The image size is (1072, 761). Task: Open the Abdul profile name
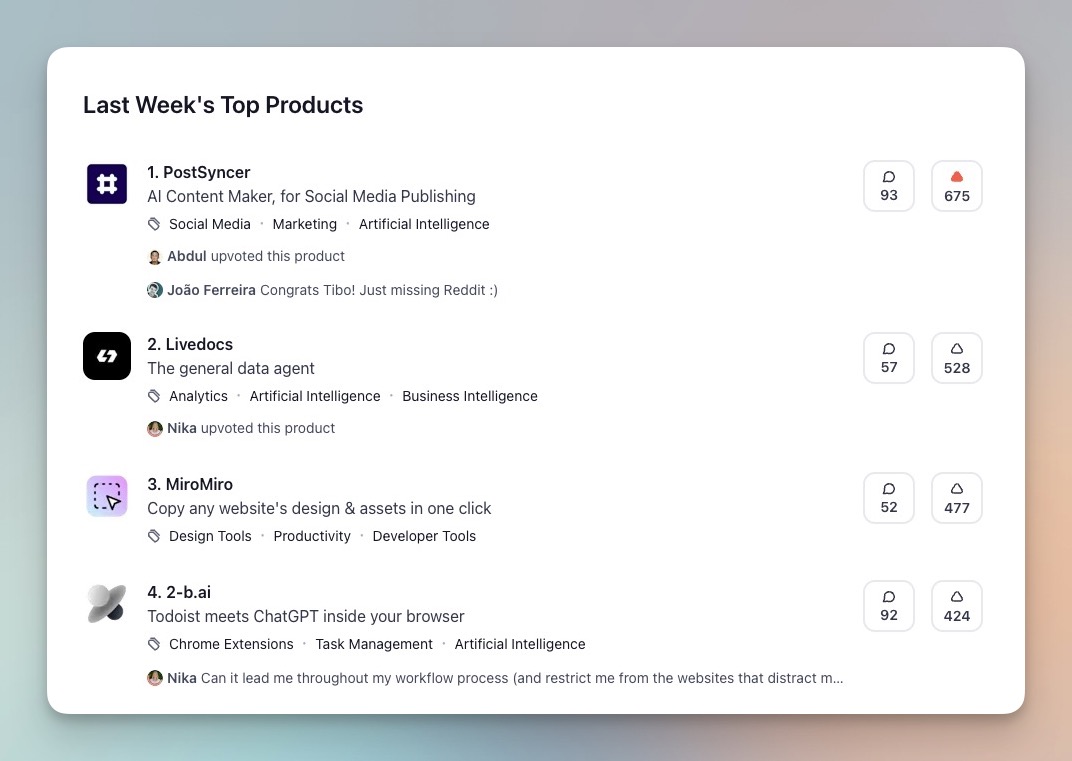[187, 256]
